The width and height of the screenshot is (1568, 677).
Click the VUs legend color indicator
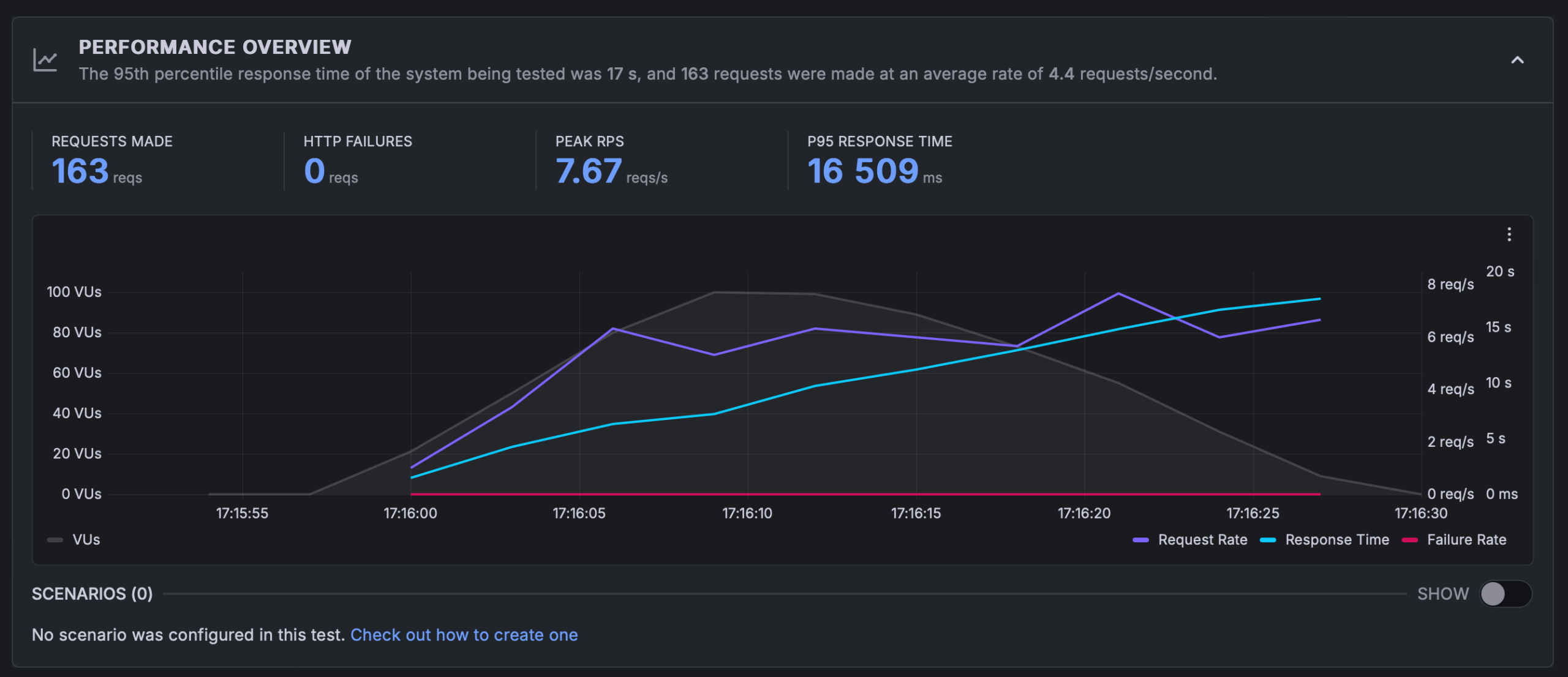click(x=54, y=540)
